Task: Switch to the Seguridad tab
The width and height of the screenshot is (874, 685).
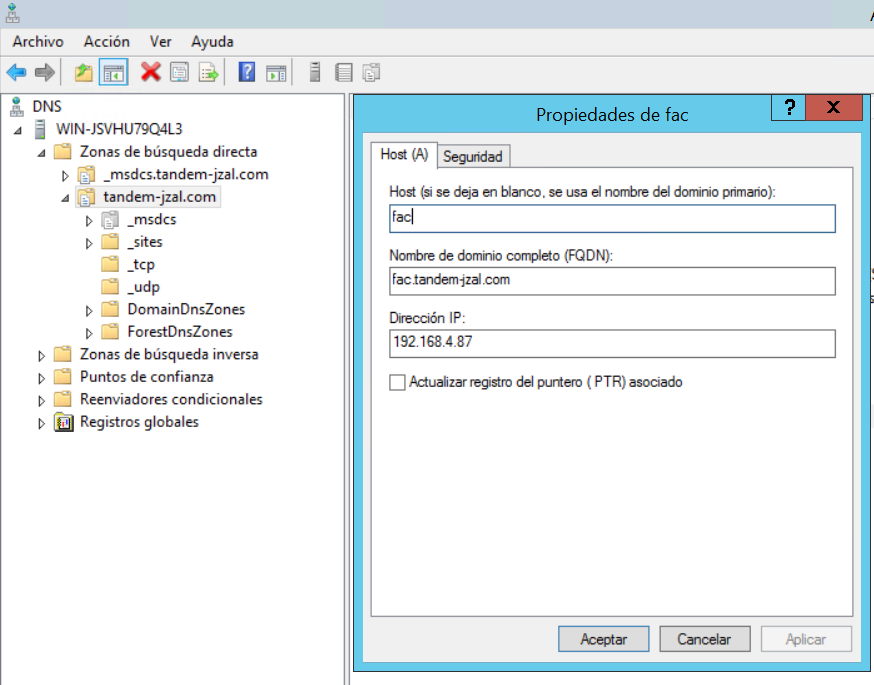Action: pyautogui.click(x=473, y=156)
